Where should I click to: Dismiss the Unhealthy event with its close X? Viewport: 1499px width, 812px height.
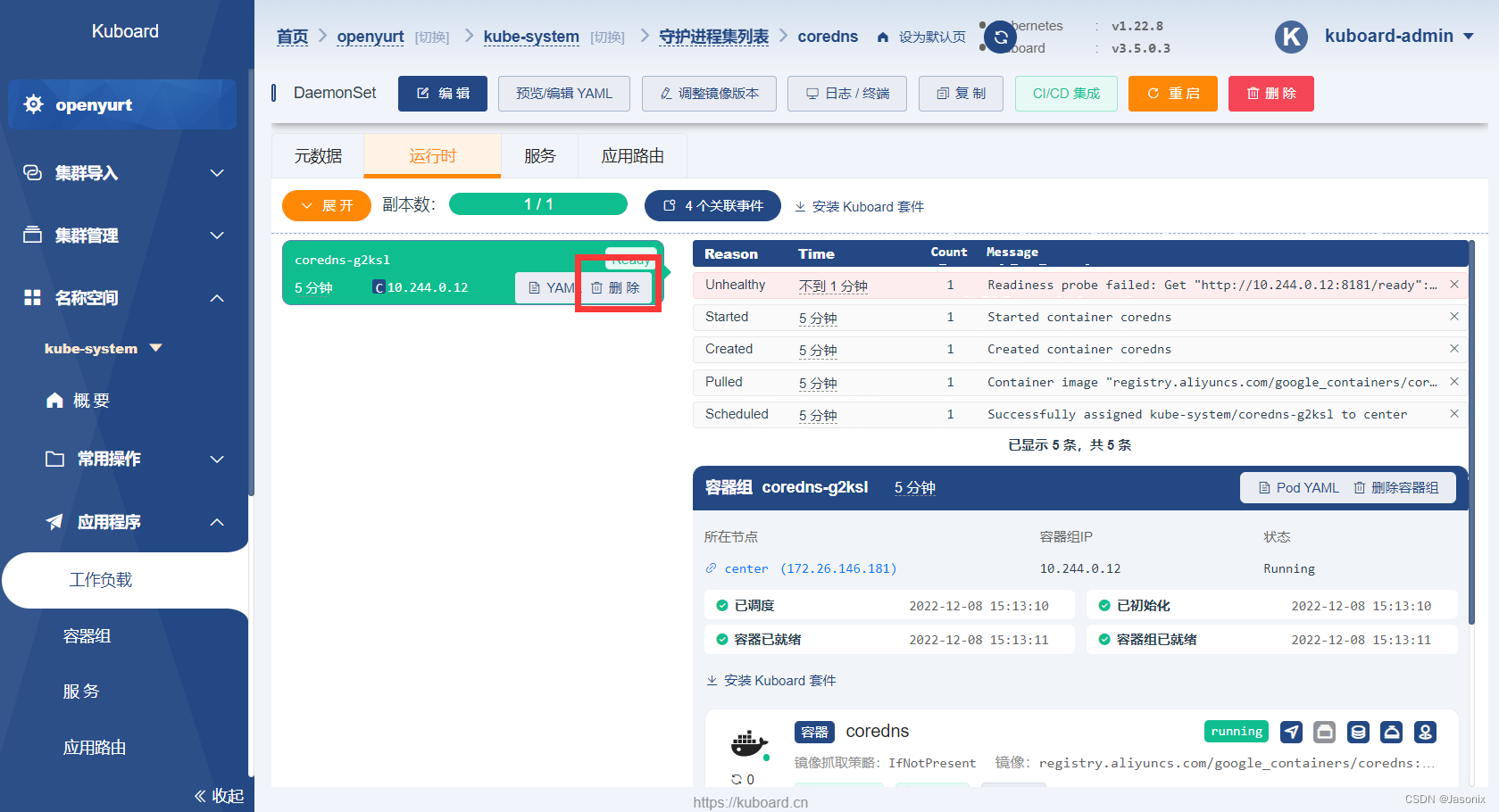(x=1453, y=285)
